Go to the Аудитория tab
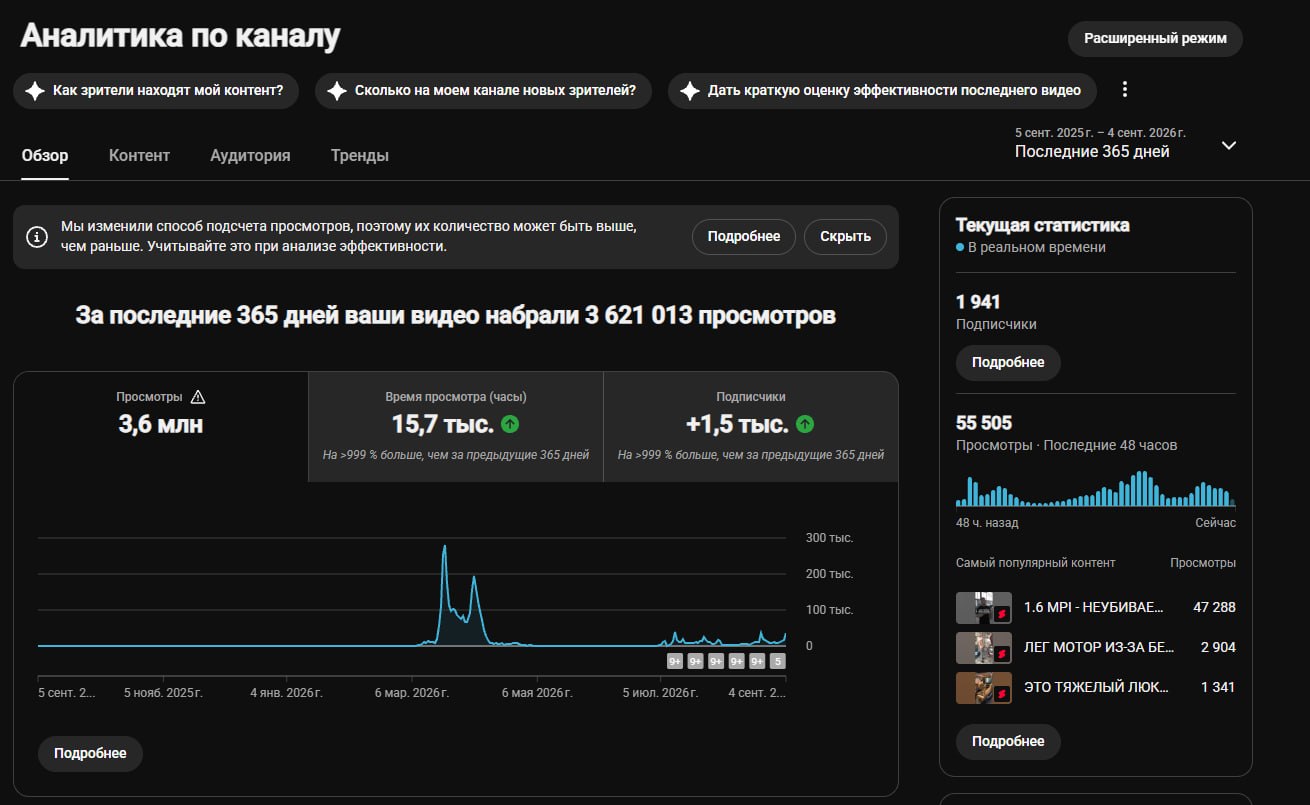 [x=250, y=155]
